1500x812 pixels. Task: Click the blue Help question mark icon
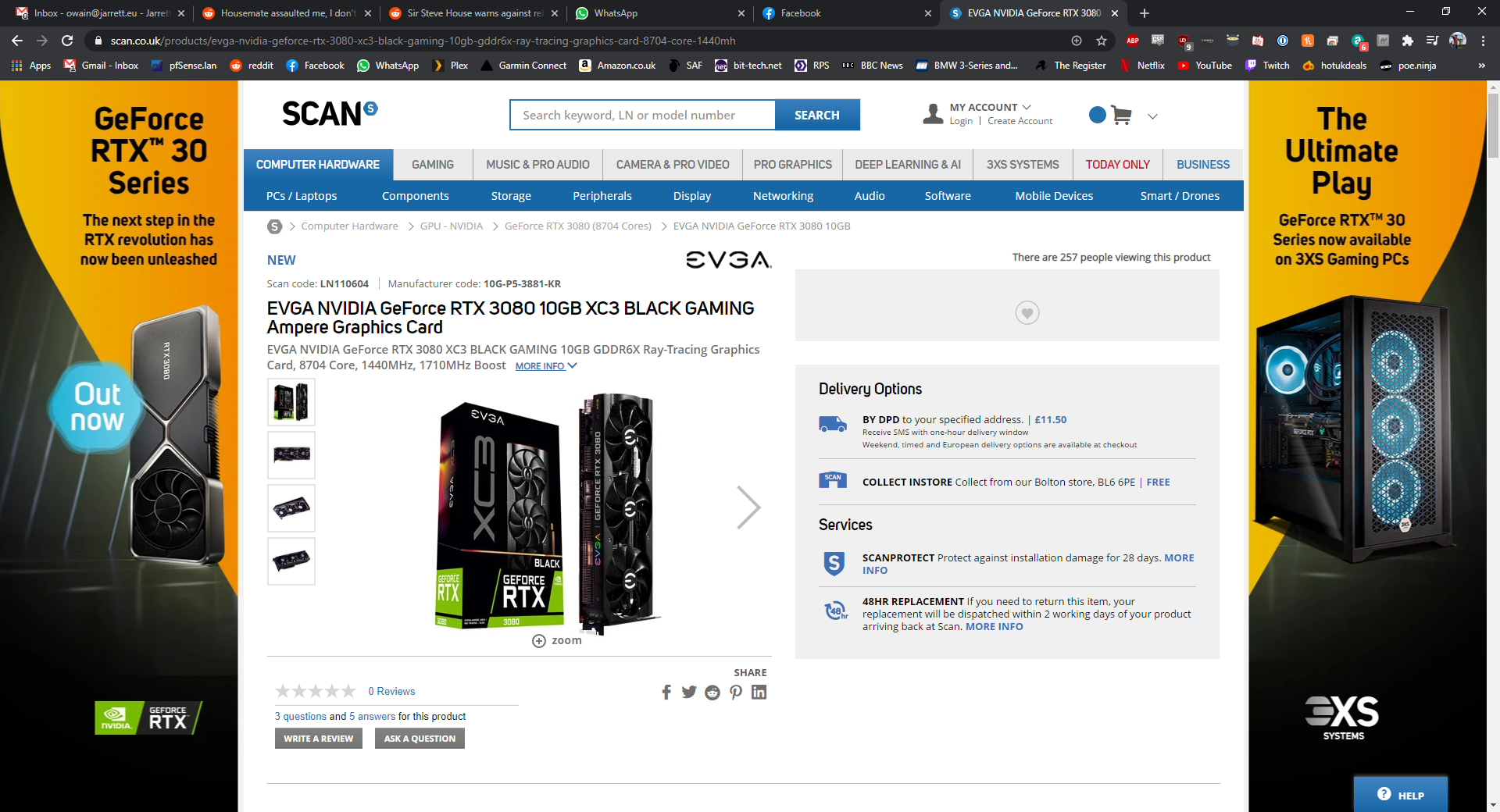point(1384,794)
